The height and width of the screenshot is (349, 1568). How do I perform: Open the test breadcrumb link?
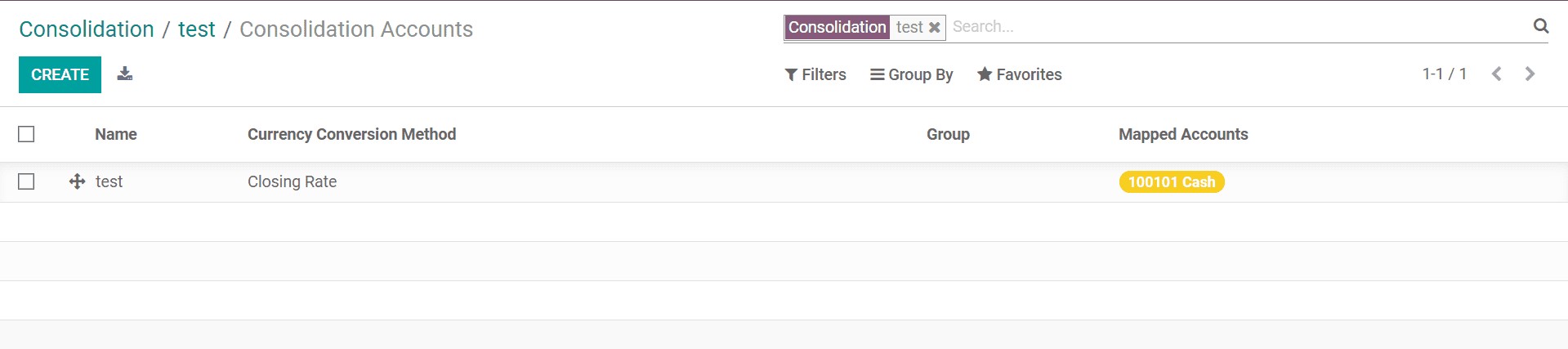click(x=197, y=29)
